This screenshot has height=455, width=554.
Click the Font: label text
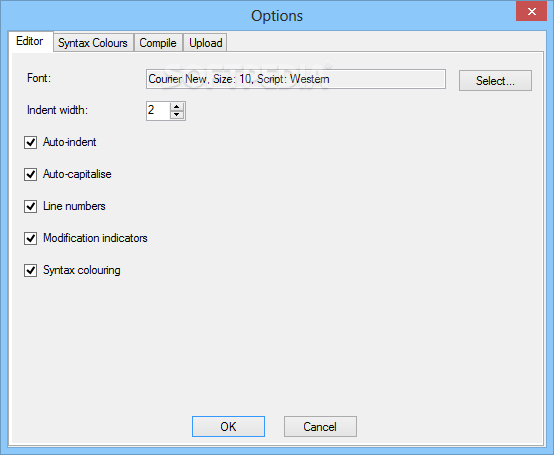tap(39, 78)
